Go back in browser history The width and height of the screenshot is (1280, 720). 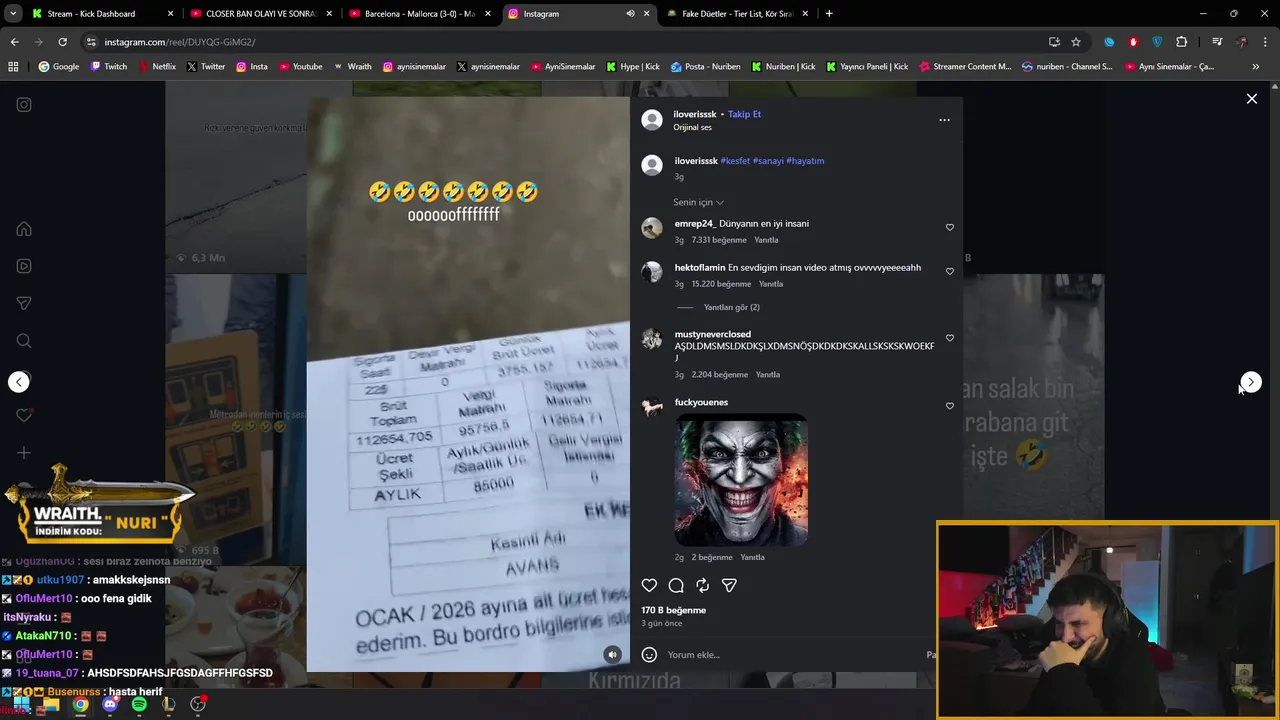point(14,42)
